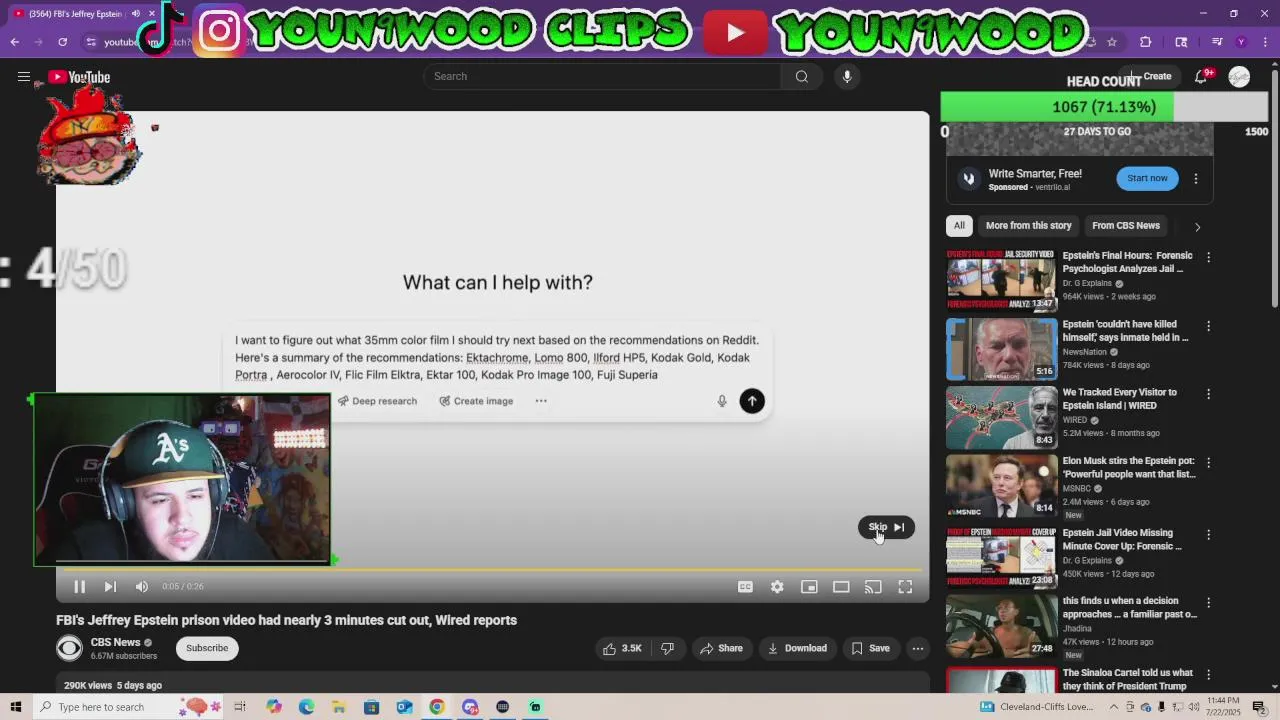Select From CBS News chip
1280x720 pixels.
tap(1126, 226)
